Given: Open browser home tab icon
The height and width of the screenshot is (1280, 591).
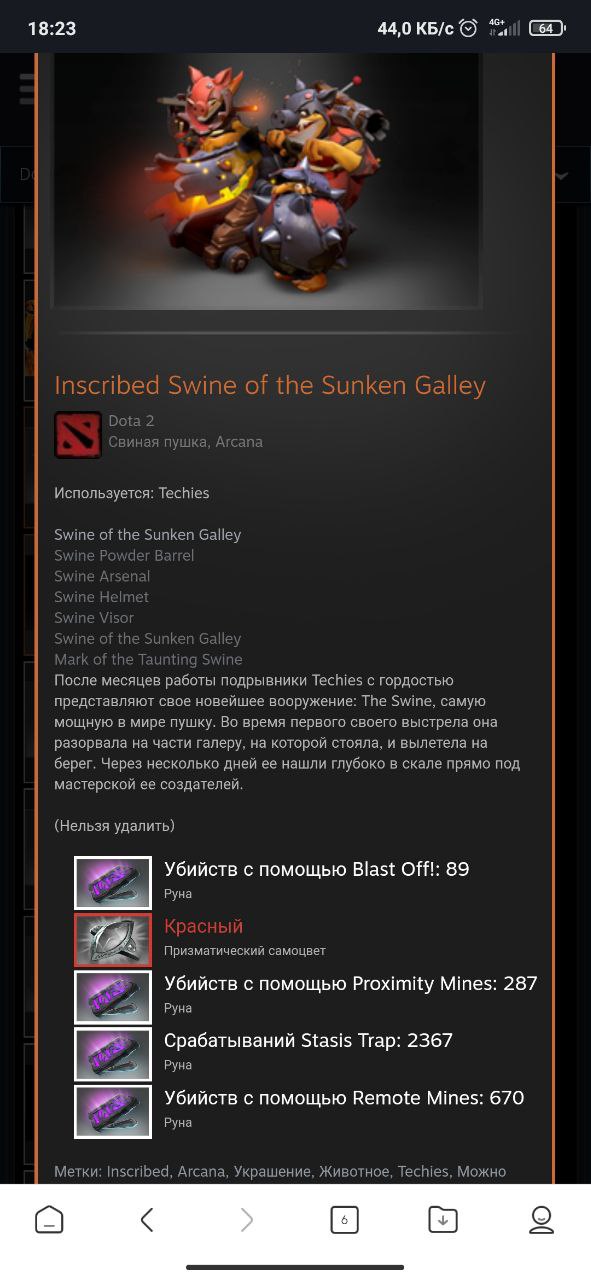Looking at the screenshot, I should coord(49,1219).
